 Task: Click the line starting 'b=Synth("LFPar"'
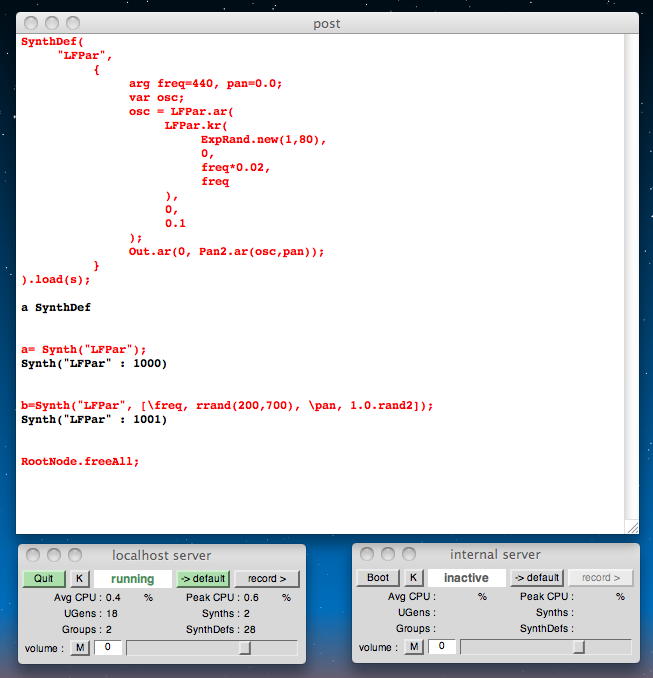coord(227,406)
